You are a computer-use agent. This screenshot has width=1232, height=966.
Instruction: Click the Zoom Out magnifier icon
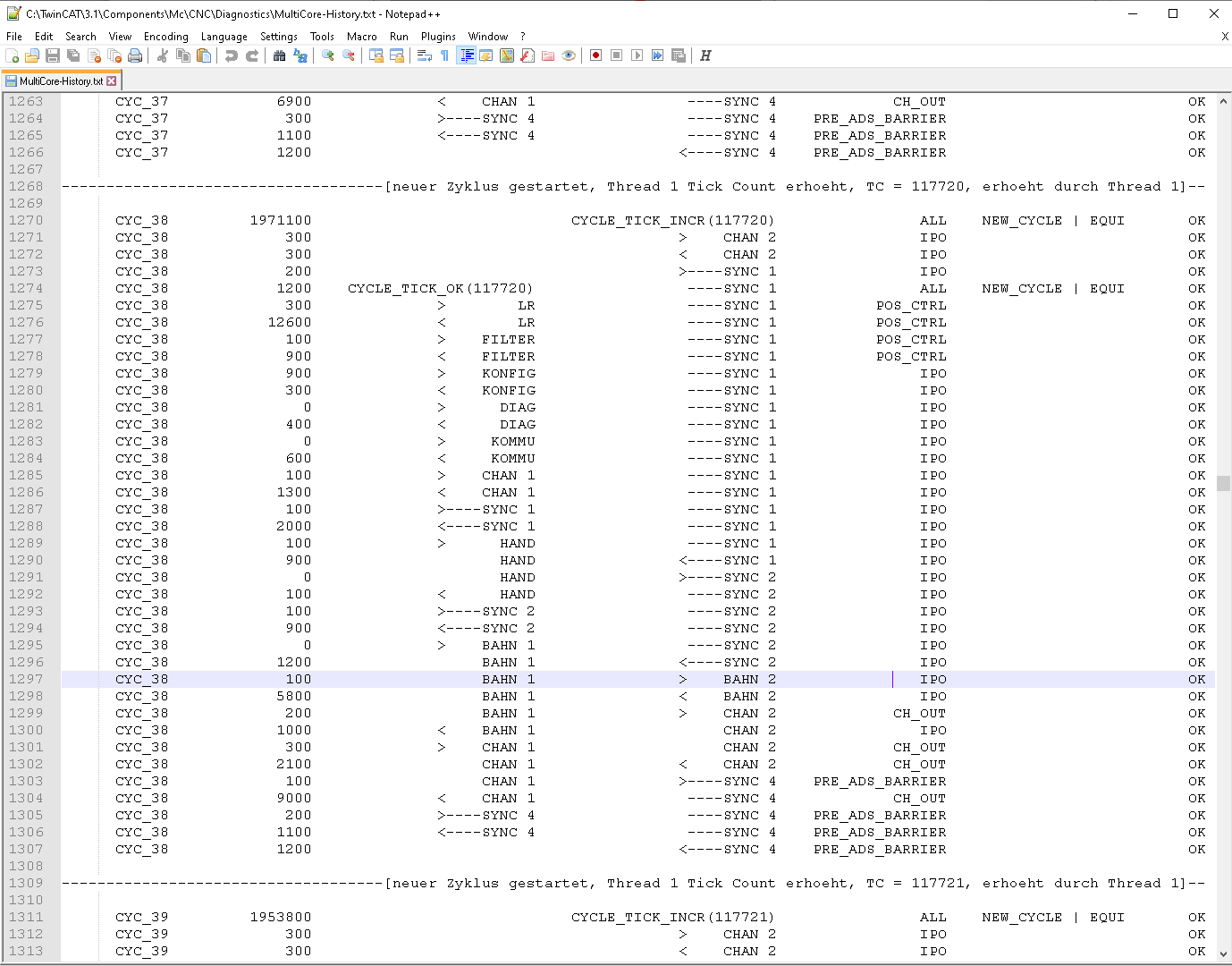pyautogui.click(x=349, y=55)
